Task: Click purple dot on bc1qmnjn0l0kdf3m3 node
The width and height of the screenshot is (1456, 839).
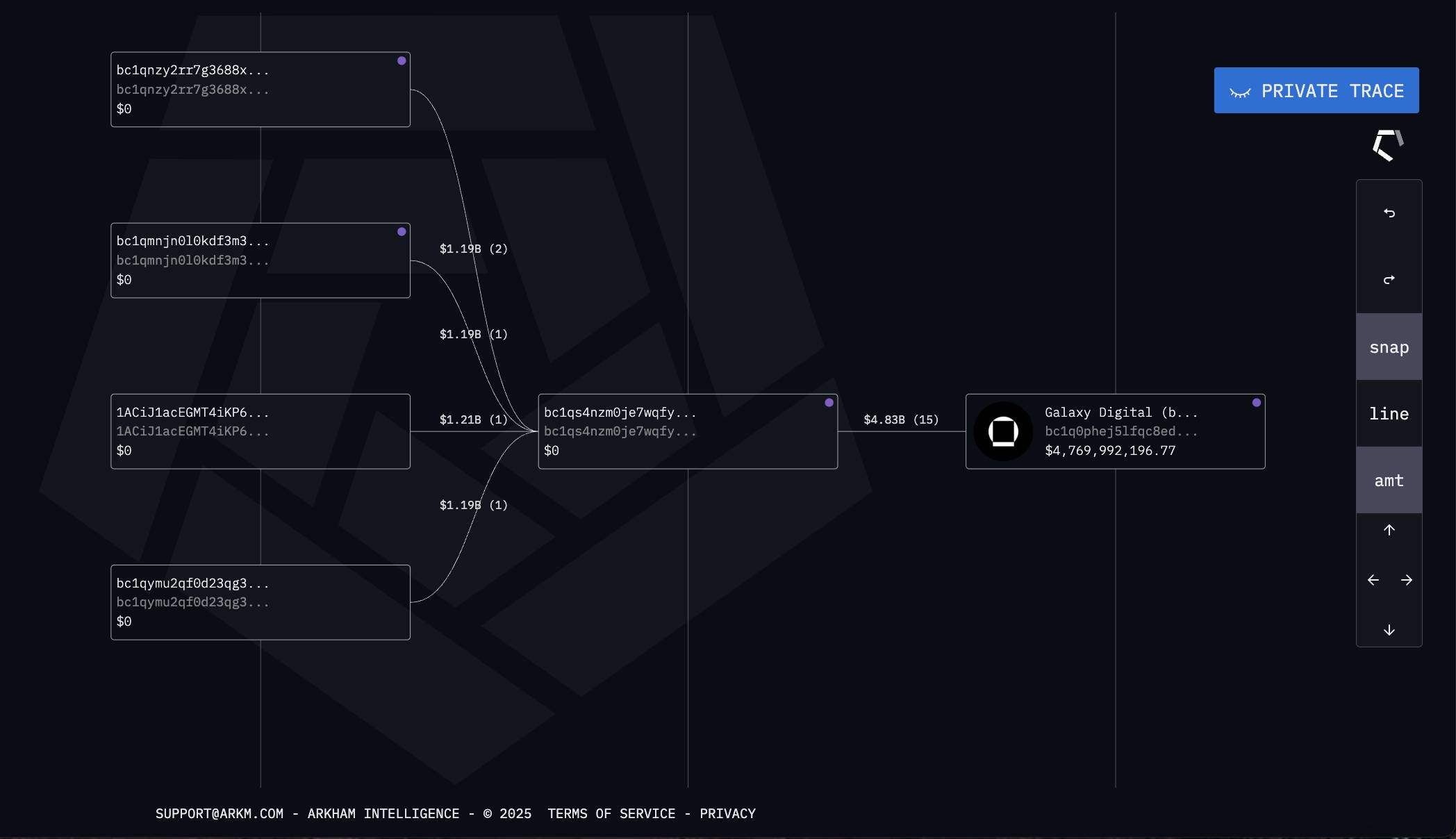Action: 402,231
